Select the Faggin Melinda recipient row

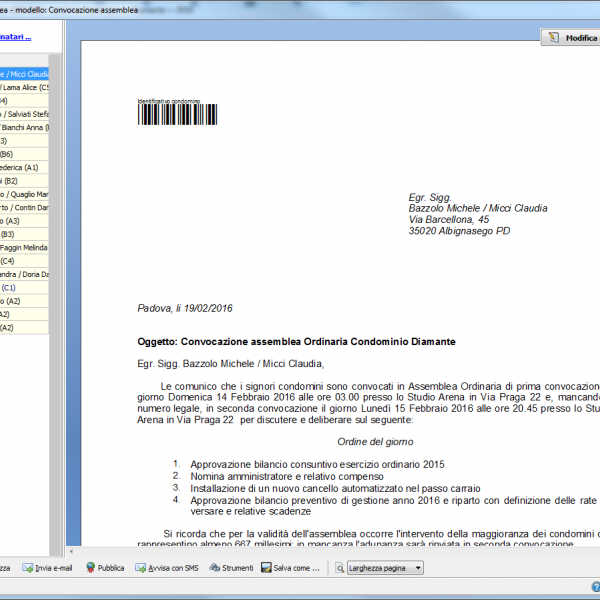(x=24, y=248)
